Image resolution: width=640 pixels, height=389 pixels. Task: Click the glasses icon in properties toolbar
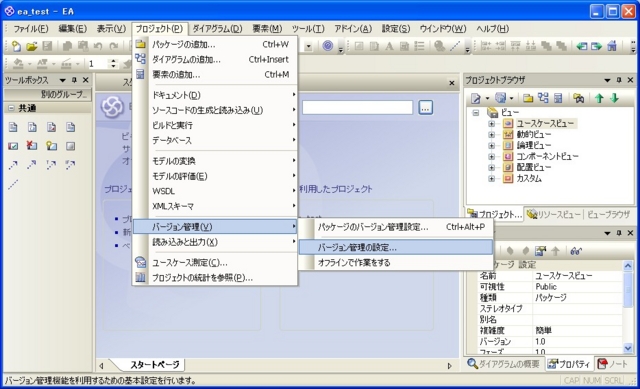pyautogui.click(x=576, y=251)
